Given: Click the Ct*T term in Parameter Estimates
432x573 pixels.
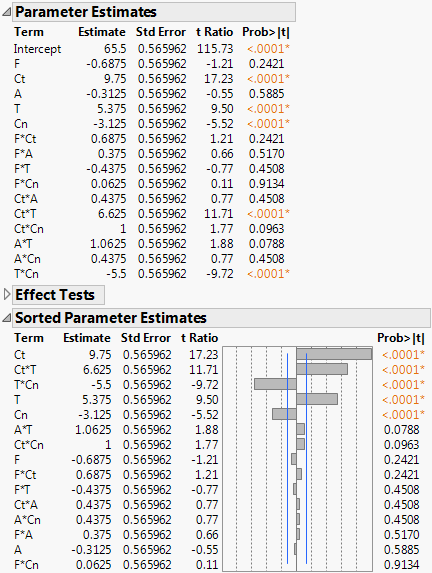Looking at the screenshot, I should coord(25,214).
